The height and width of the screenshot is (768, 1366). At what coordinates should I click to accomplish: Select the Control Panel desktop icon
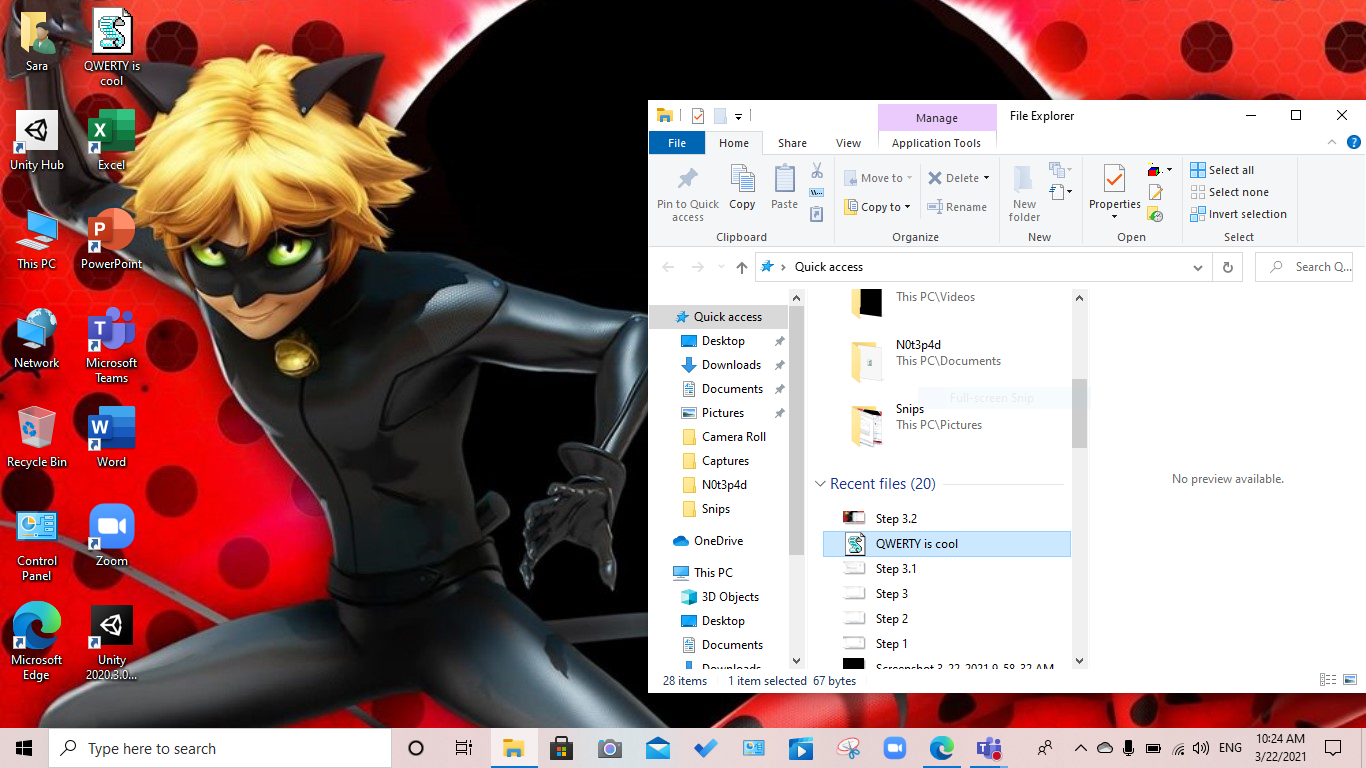tap(37, 545)
